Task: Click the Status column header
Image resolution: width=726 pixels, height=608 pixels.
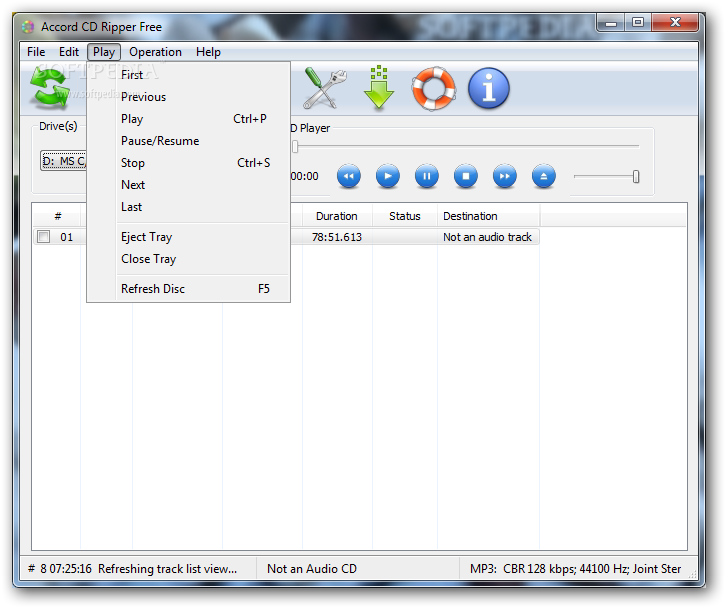Action: point(405,216)
